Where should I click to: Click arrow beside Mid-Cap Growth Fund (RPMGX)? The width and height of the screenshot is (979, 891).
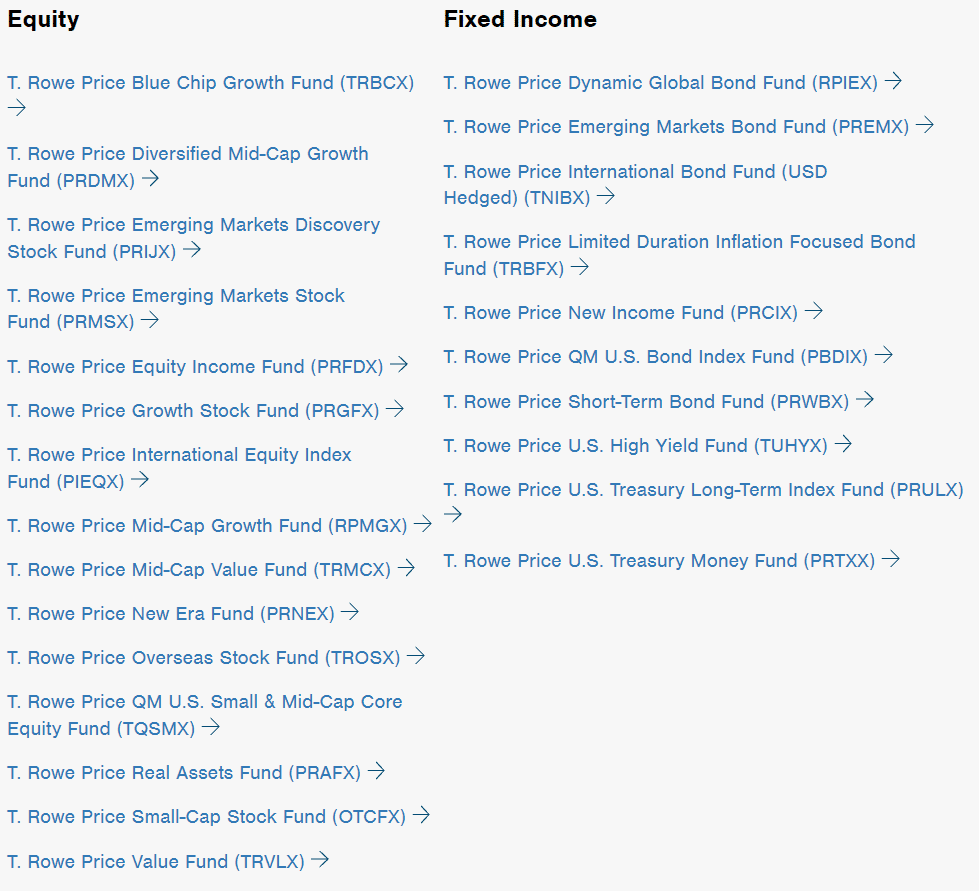coord(423,523)
